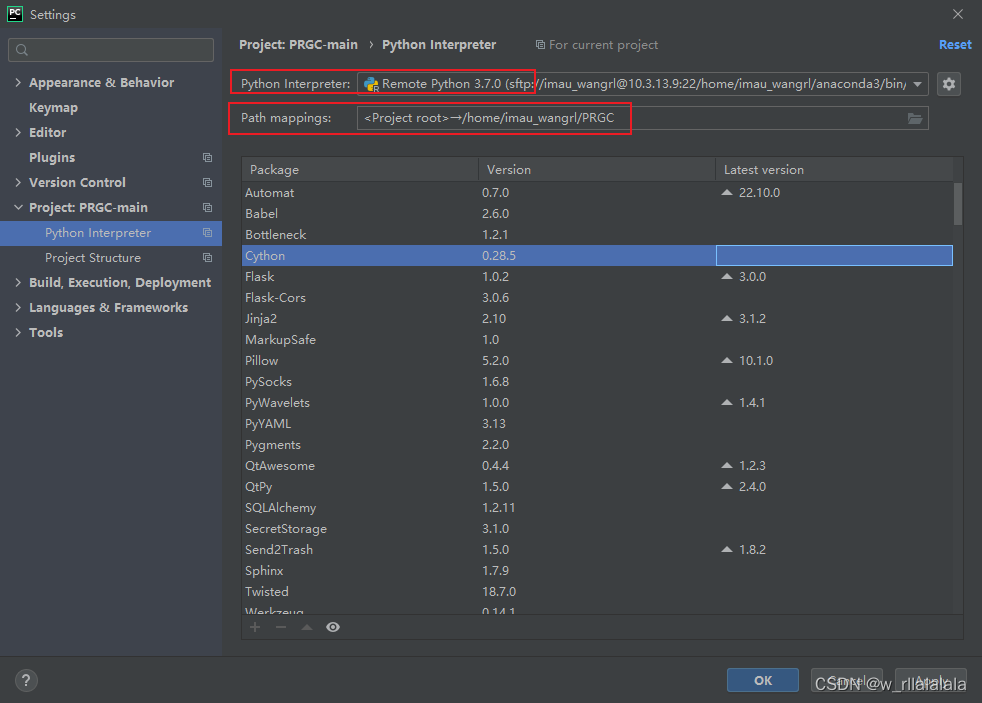982x703 pixels.
Task: Click the help question mark button
Action: point(26,680)
